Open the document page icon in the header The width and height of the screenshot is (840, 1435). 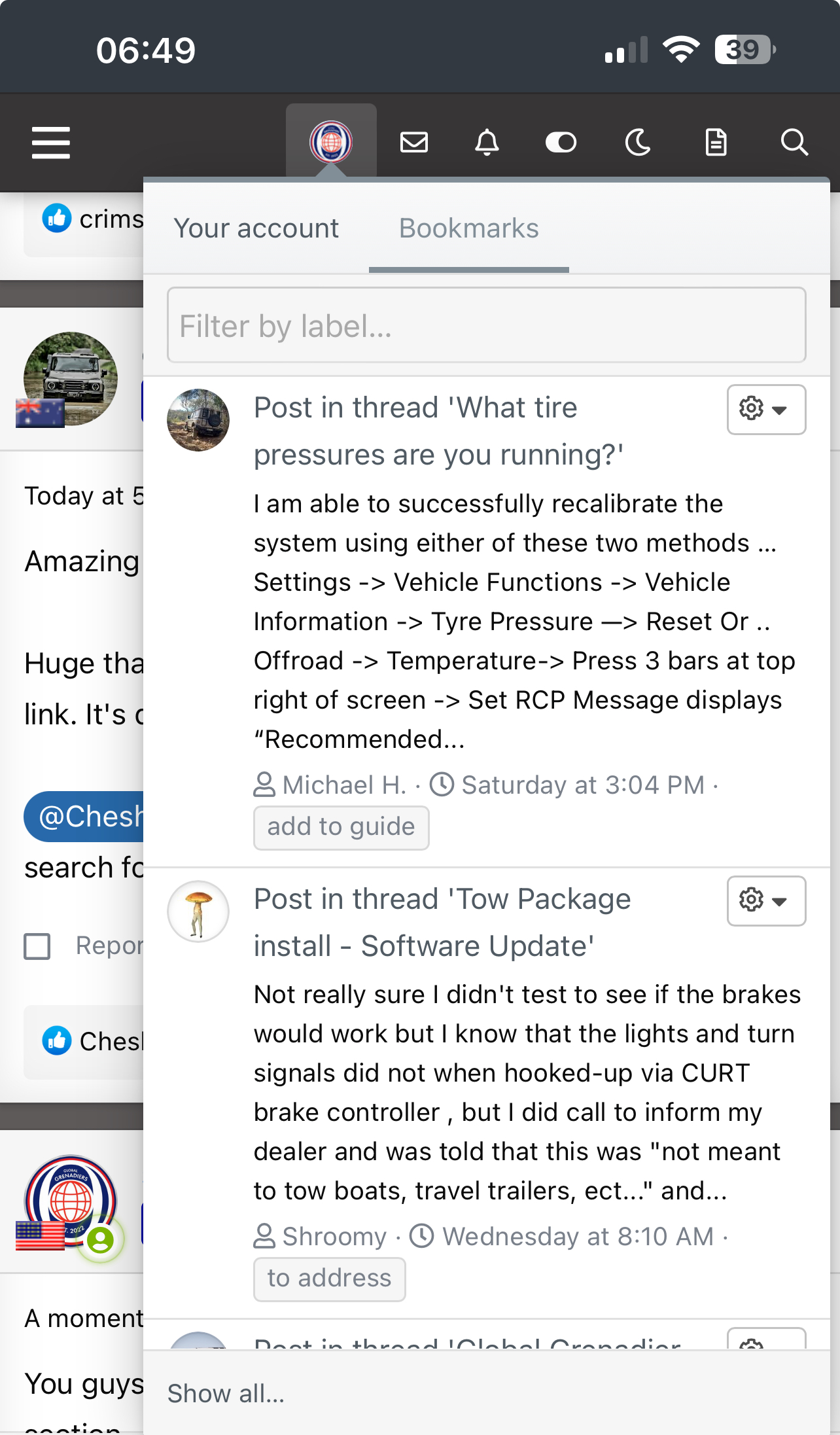(716, 142)
